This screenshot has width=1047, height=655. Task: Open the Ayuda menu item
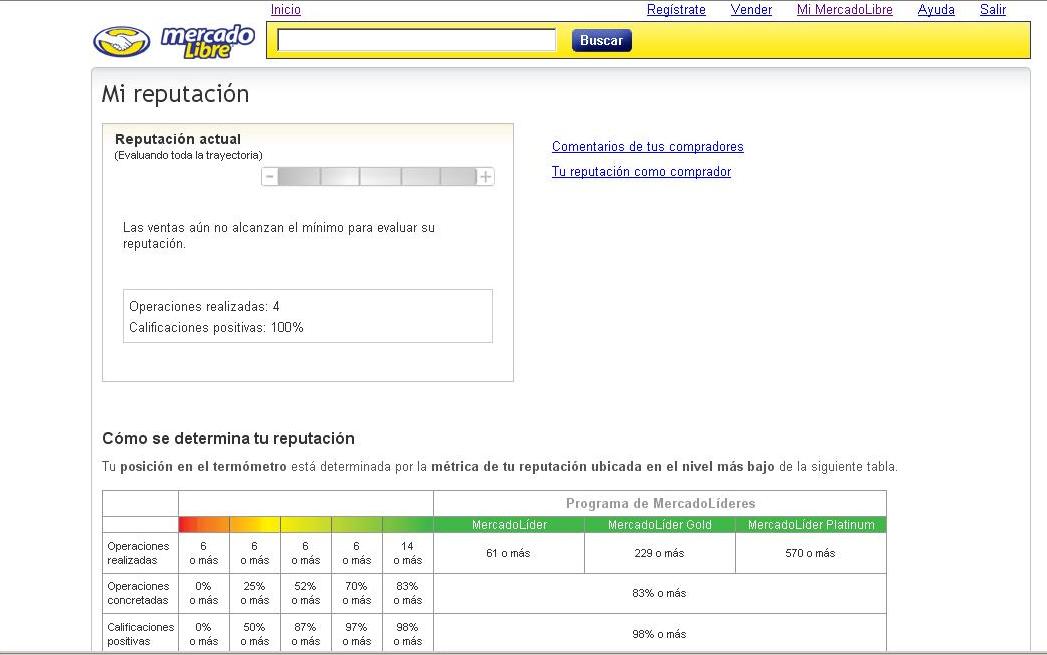(x=936, y=9)
